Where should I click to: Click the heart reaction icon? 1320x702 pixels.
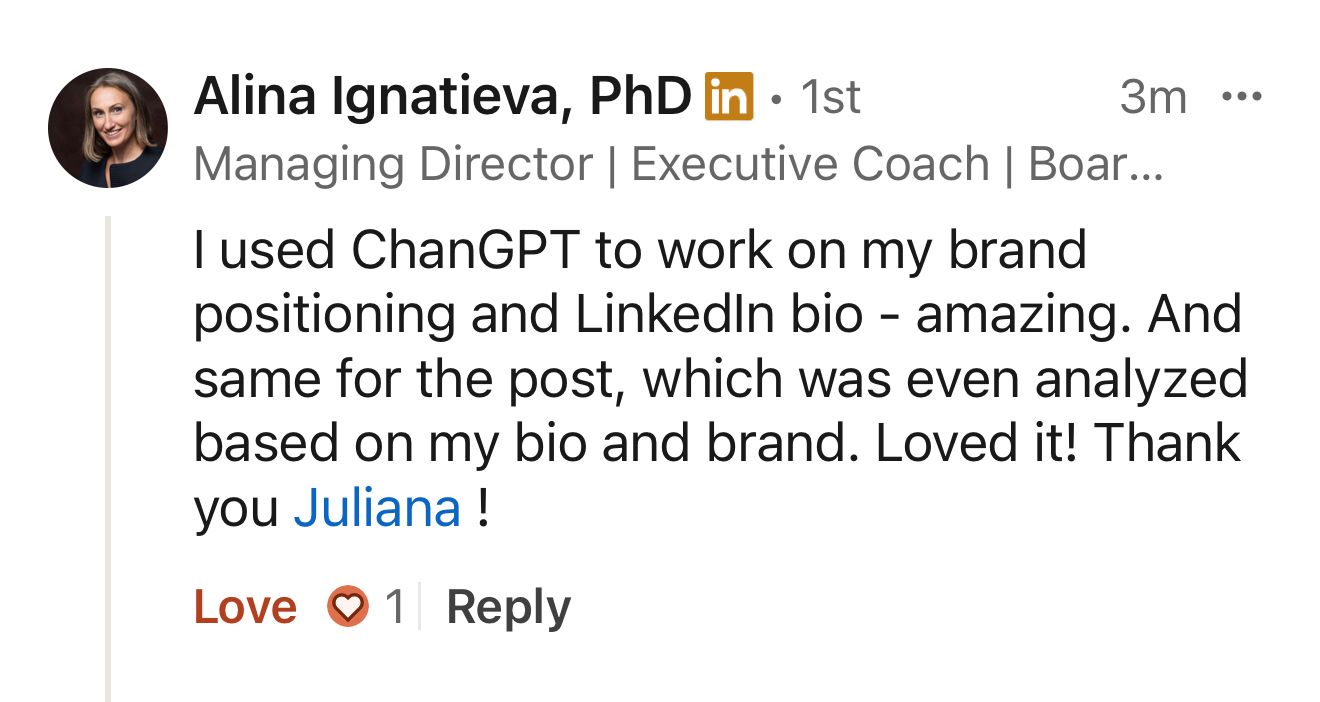(348, 607)
